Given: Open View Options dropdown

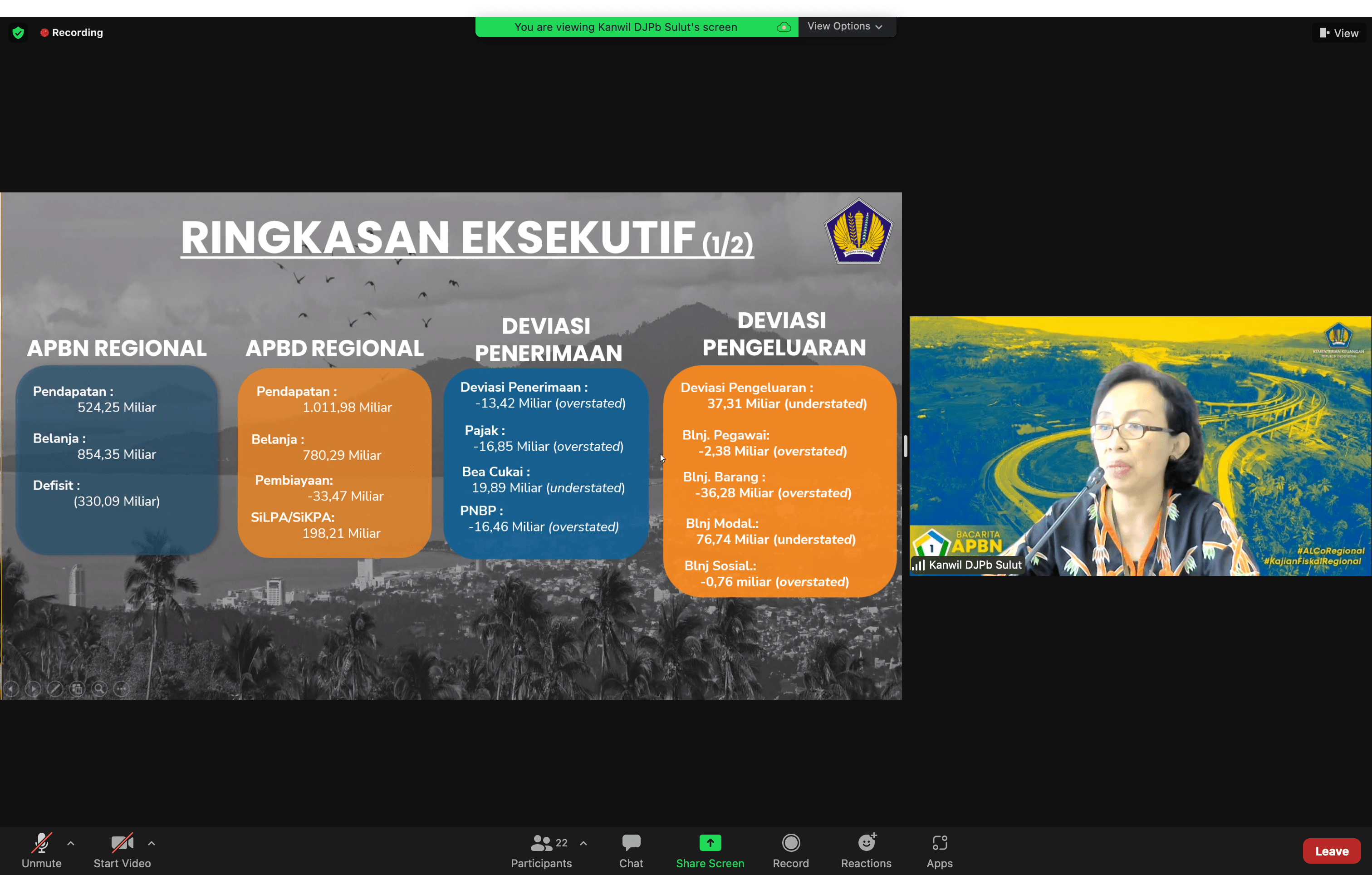Looking at the screenshot, I should click(844, 27).
